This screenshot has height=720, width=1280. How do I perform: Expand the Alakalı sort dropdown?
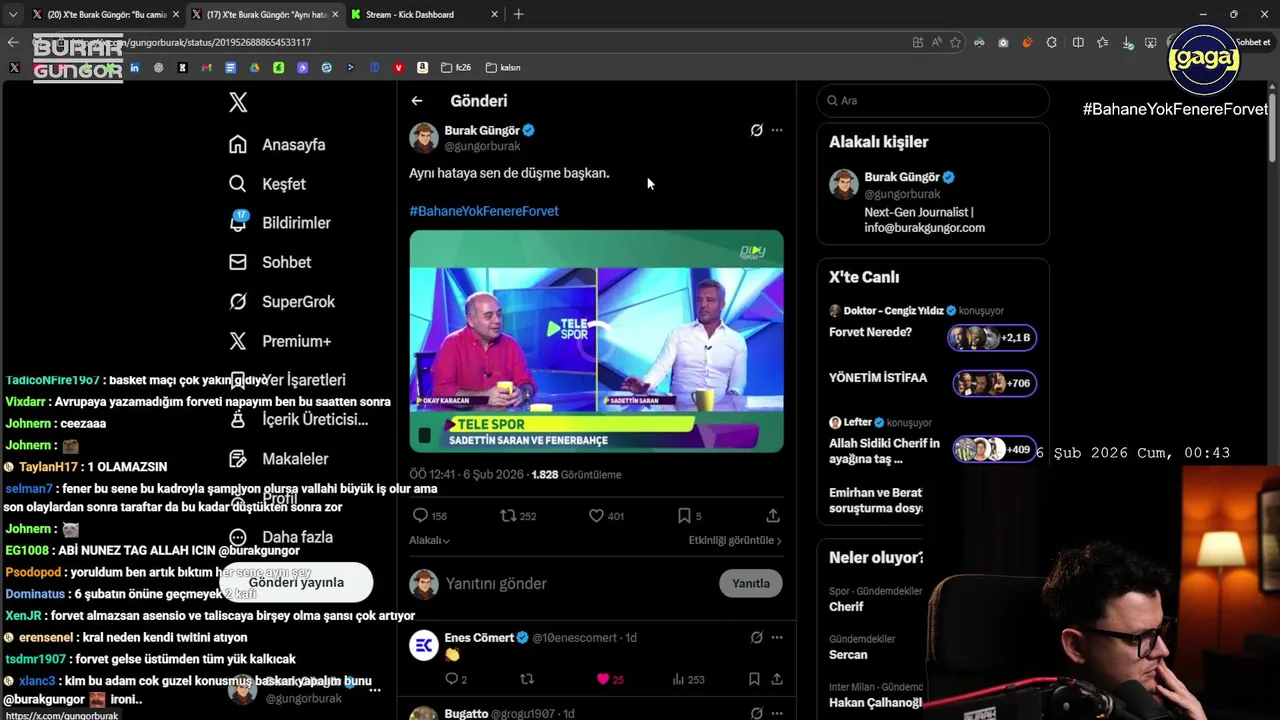pyautogui.click(x=430, y=540)
